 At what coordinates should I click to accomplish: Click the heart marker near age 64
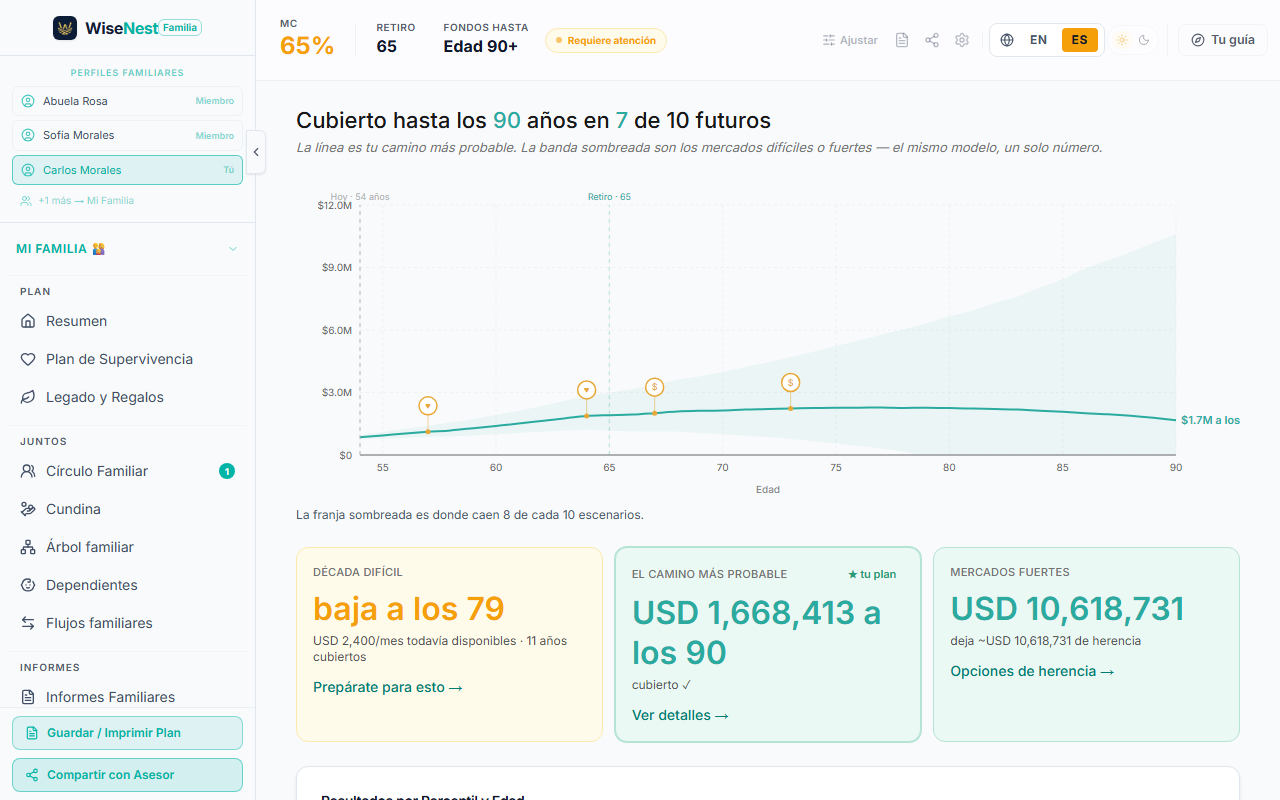587,390
